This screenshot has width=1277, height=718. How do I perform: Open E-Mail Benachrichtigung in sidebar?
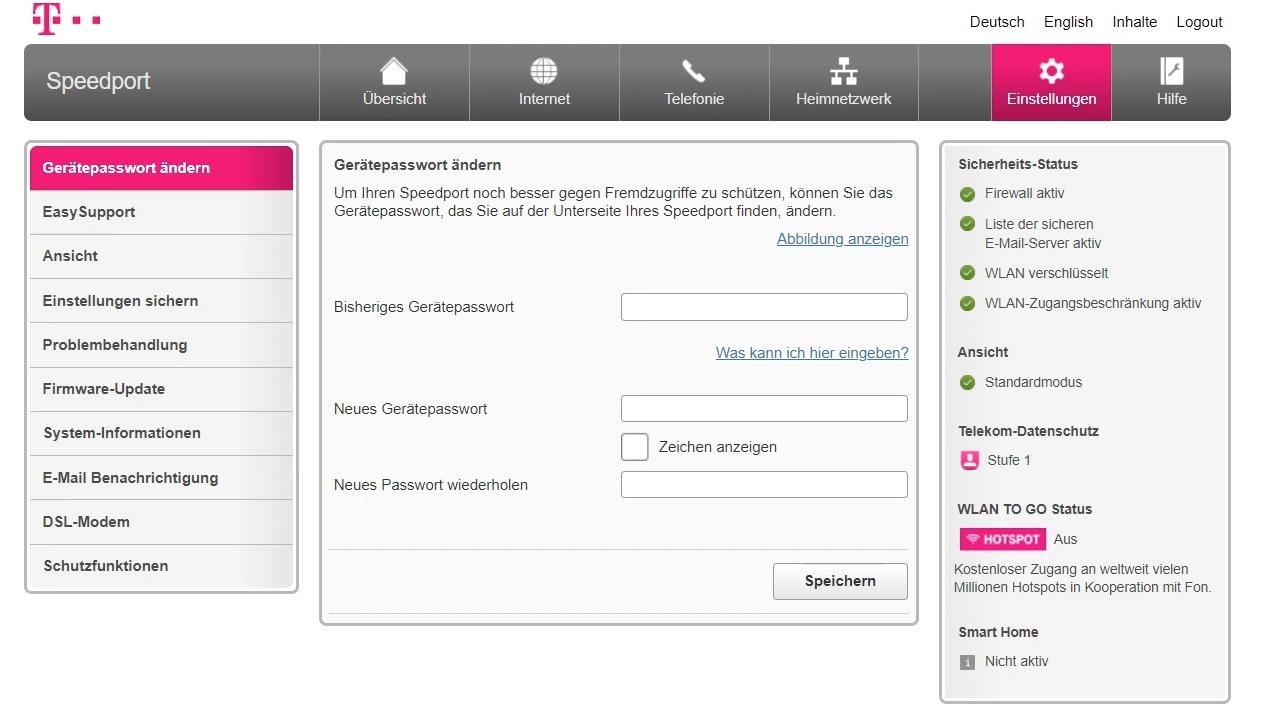(x=161, y=478)
